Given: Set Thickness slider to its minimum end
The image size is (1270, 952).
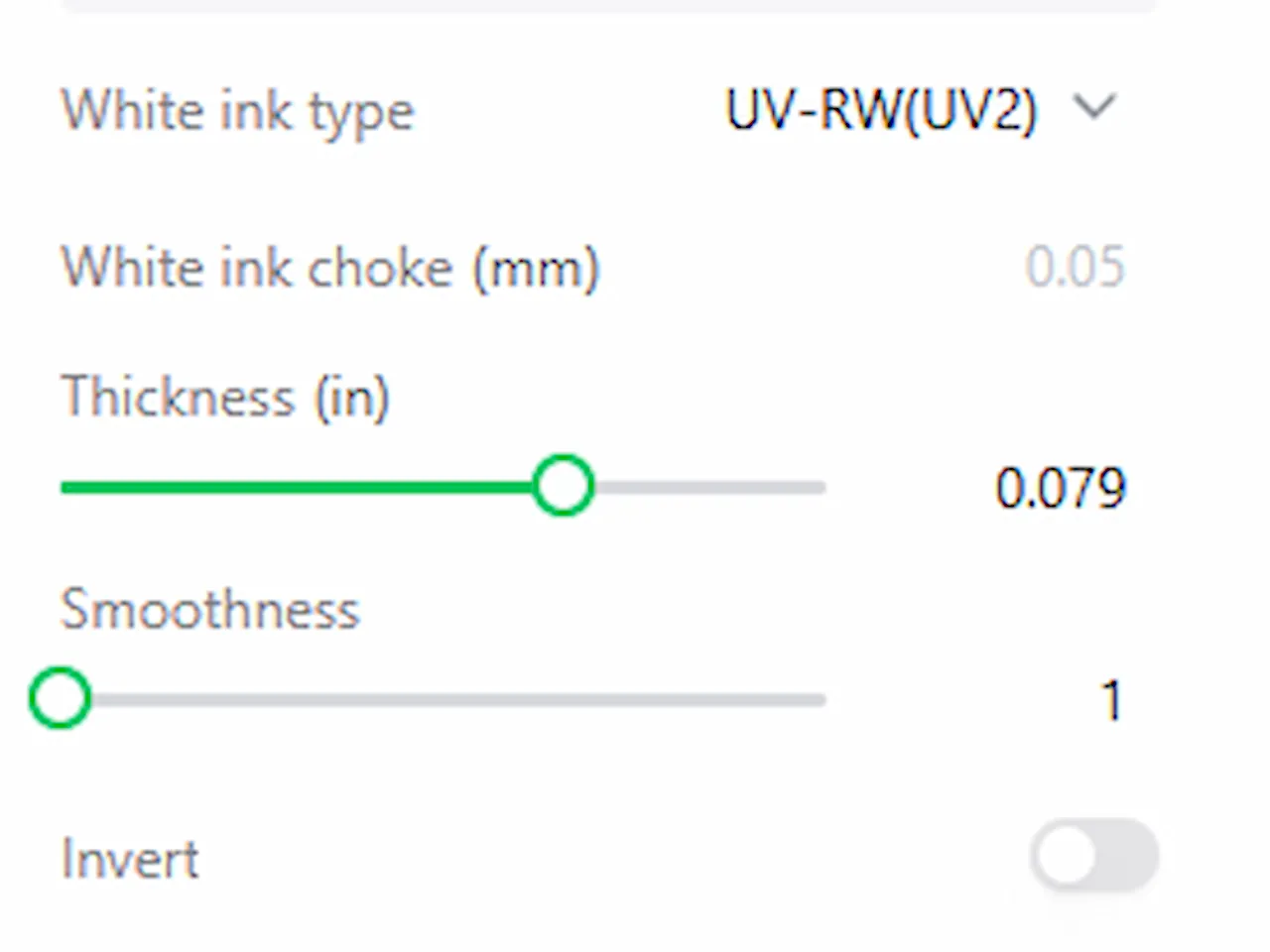Looking at the screenshot, I should 63,487.
